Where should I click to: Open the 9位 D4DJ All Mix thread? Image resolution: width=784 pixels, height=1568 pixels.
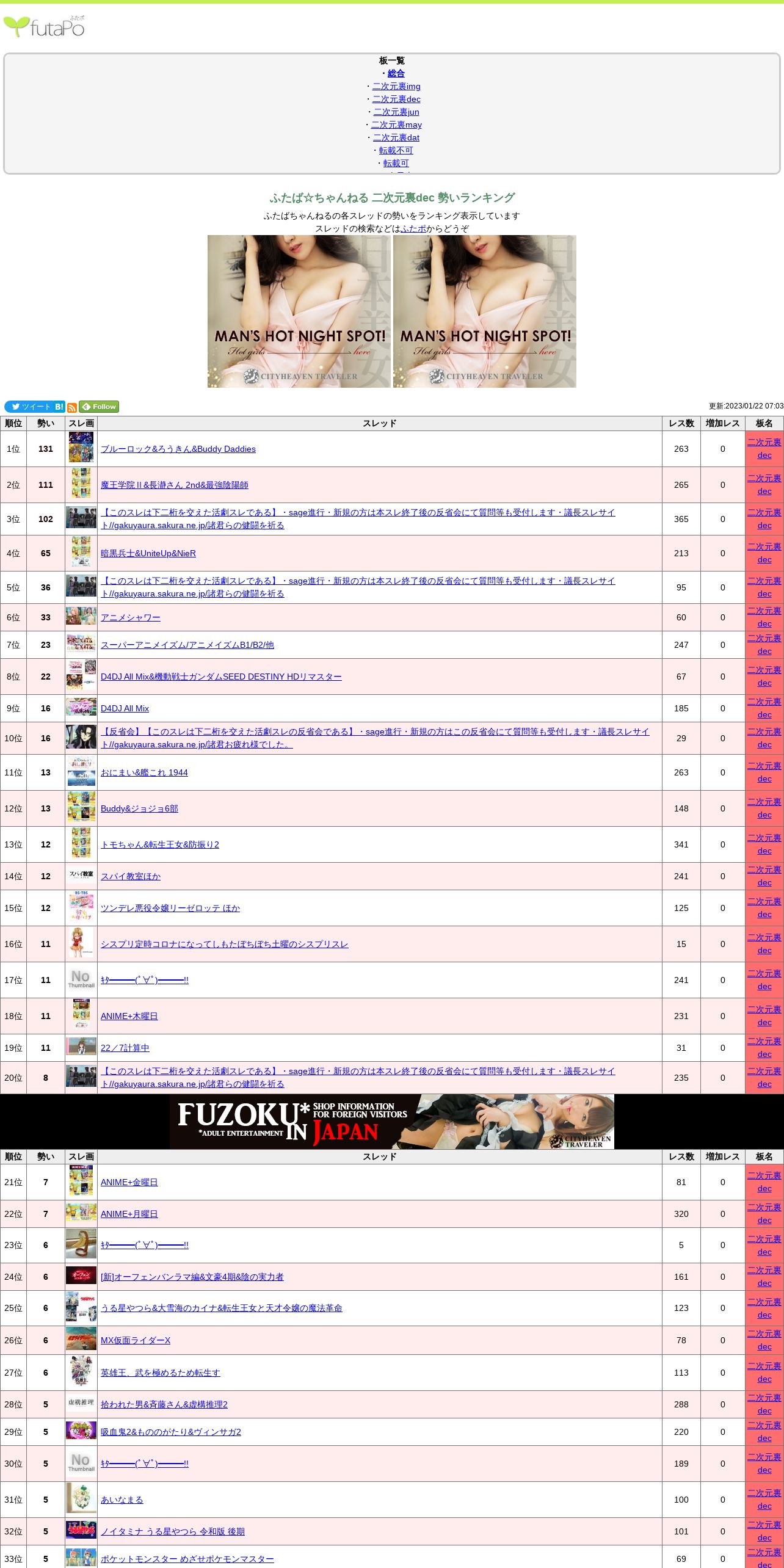click(x=125, y=708)
